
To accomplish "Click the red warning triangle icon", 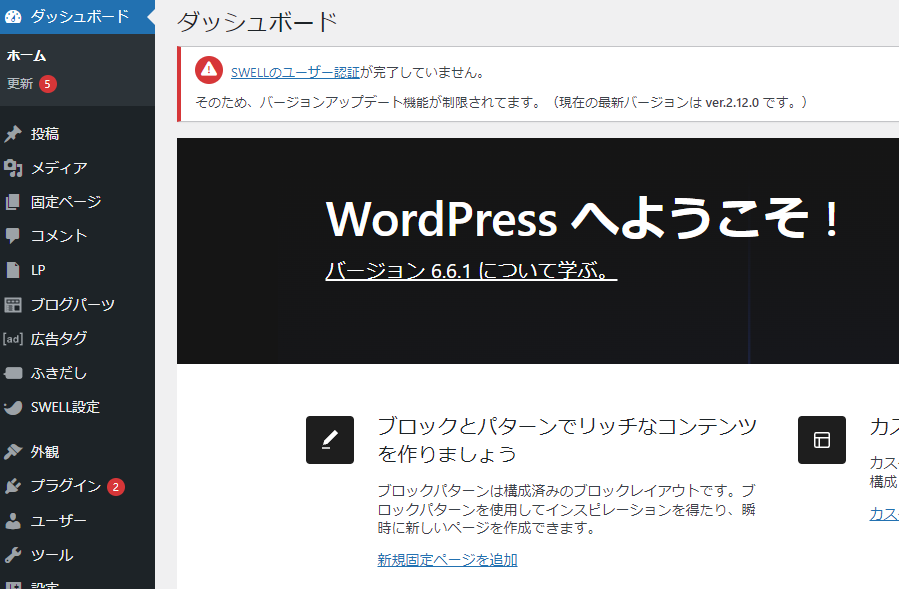I will coord(209,71).
